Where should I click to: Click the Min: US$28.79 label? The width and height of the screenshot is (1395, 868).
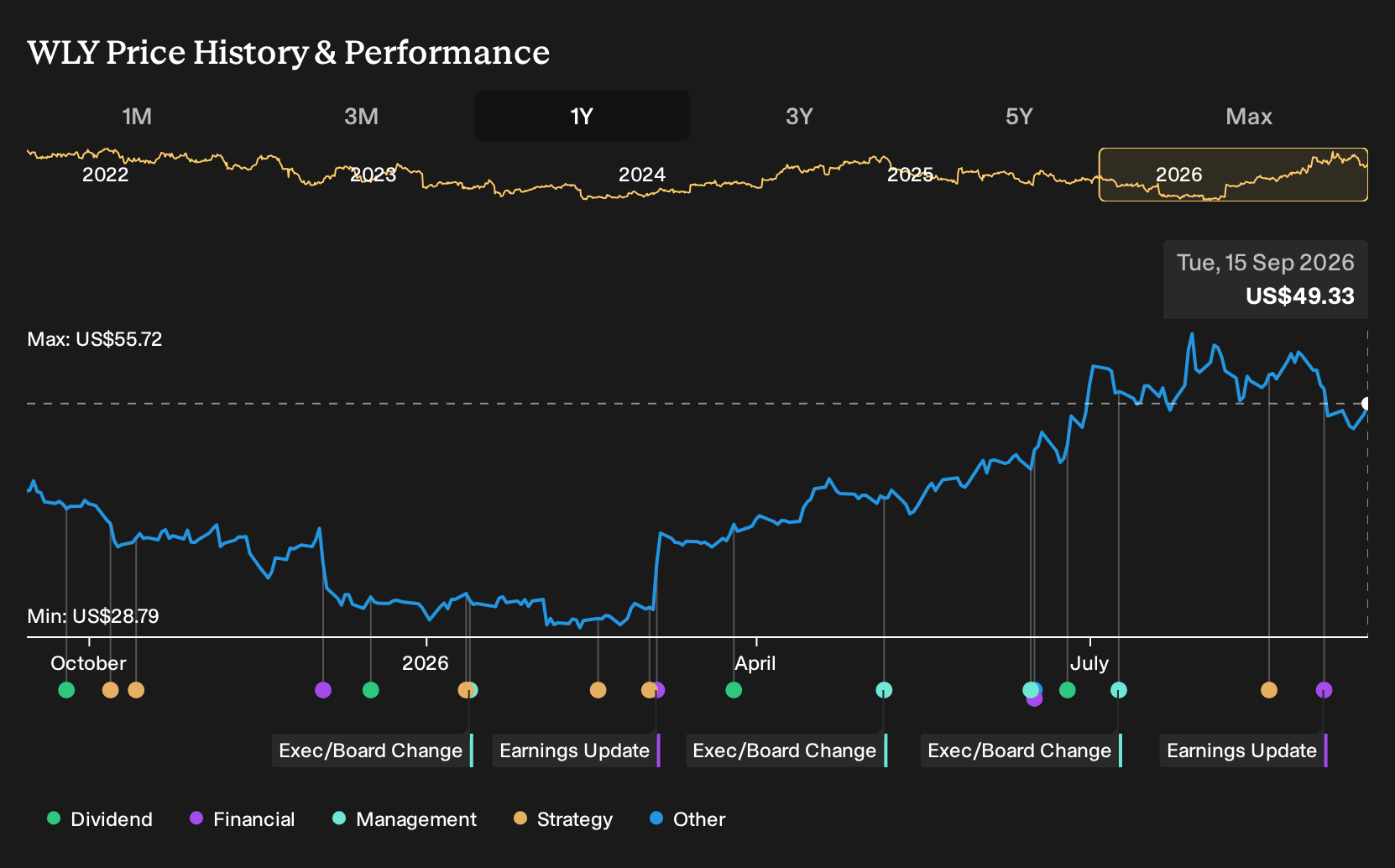(93, 616)
